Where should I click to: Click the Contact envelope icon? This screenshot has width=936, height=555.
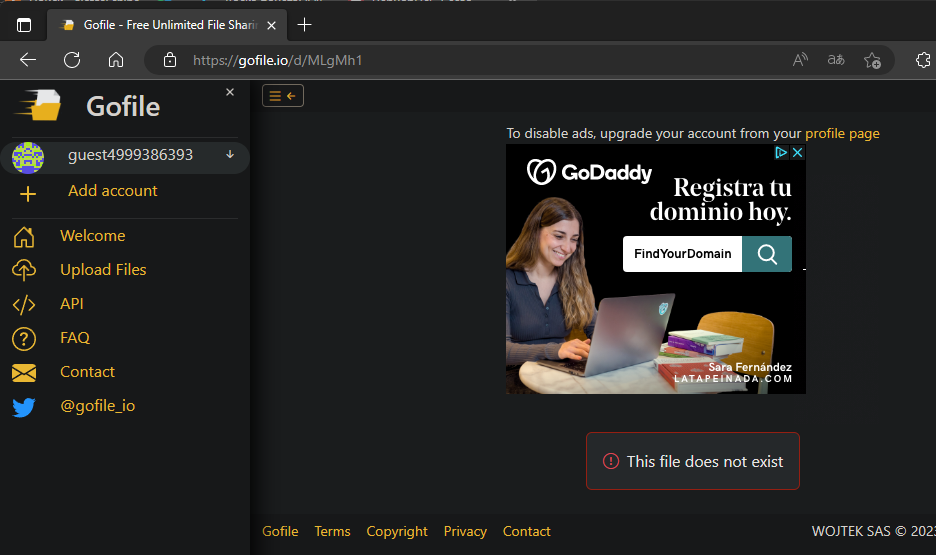coord(24,373)
